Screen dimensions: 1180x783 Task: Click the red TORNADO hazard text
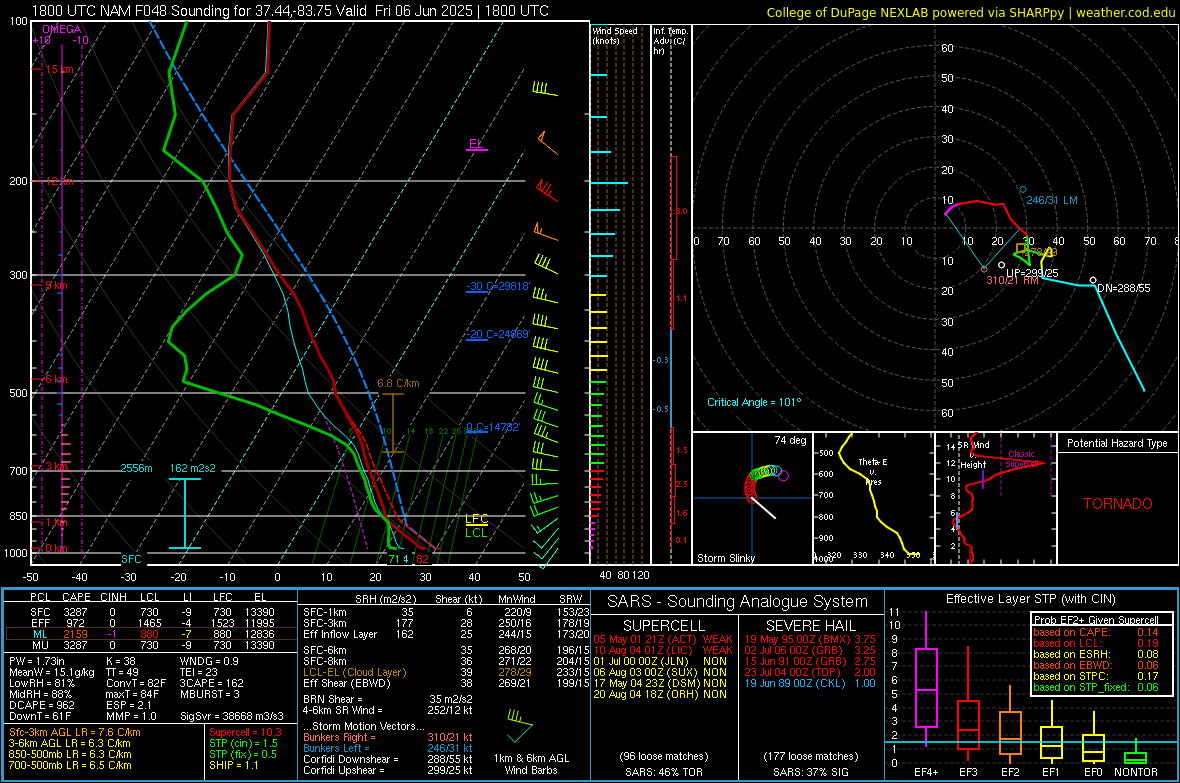[x=1118, y=504]
